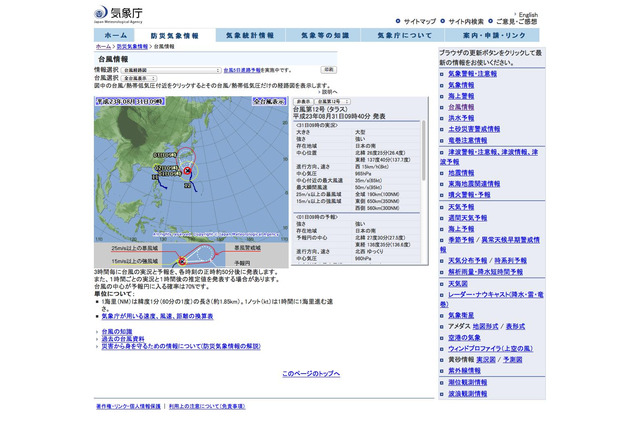The width and height of the screenshot is (640, 426).
Task: Open the 情報選択 dropdown showing 台風経路図
Action: (x=171, y=70)
